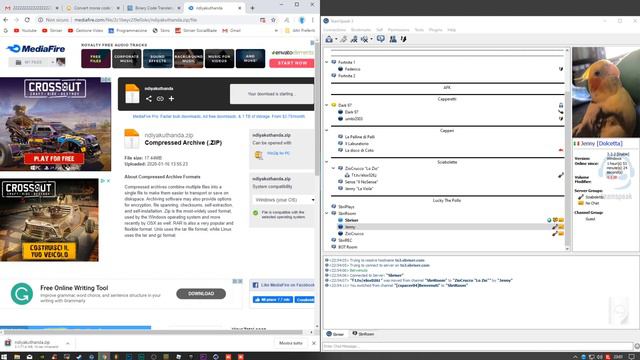
Task: Click the MediaFire Pro promotion link
Action: (x=218, y=116)
